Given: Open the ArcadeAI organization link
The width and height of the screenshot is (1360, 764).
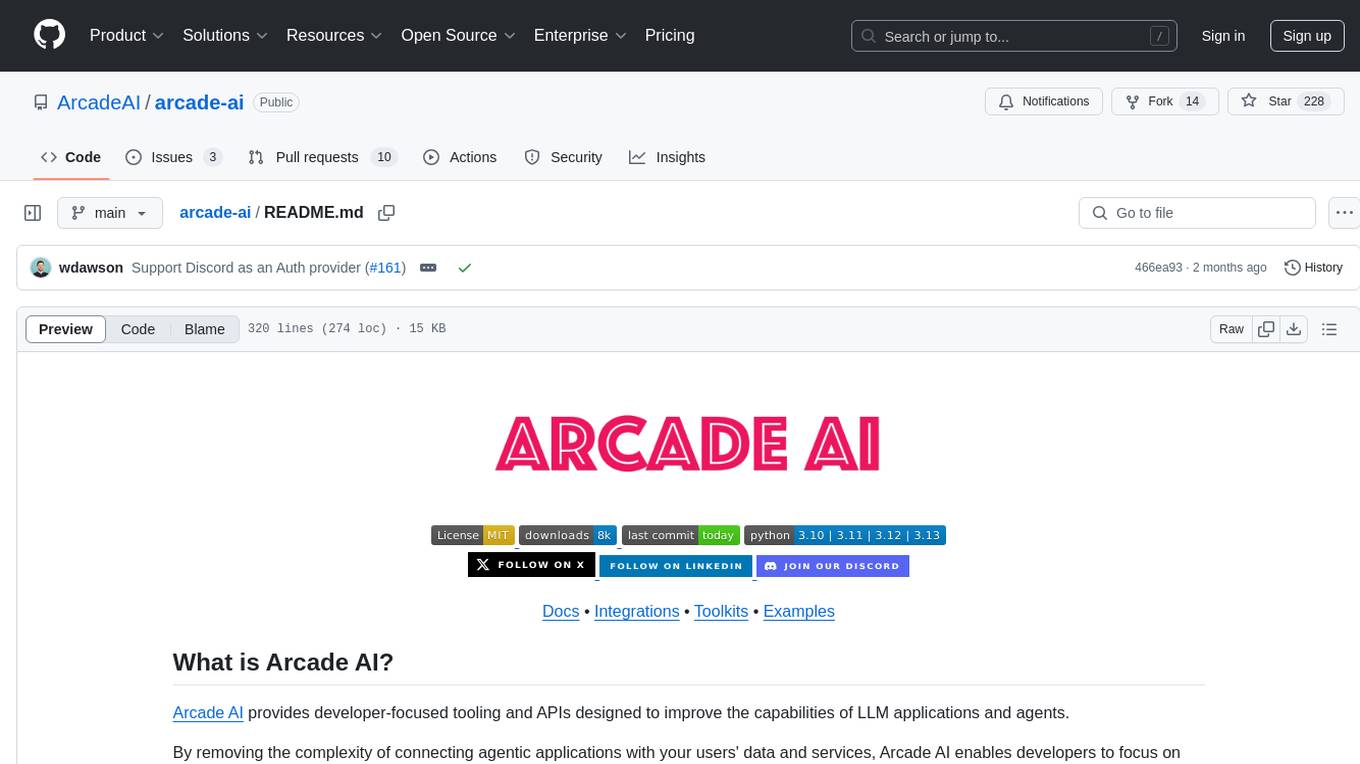Looking at the screenshot, I should pyautogui.click(x=99, y=102).
